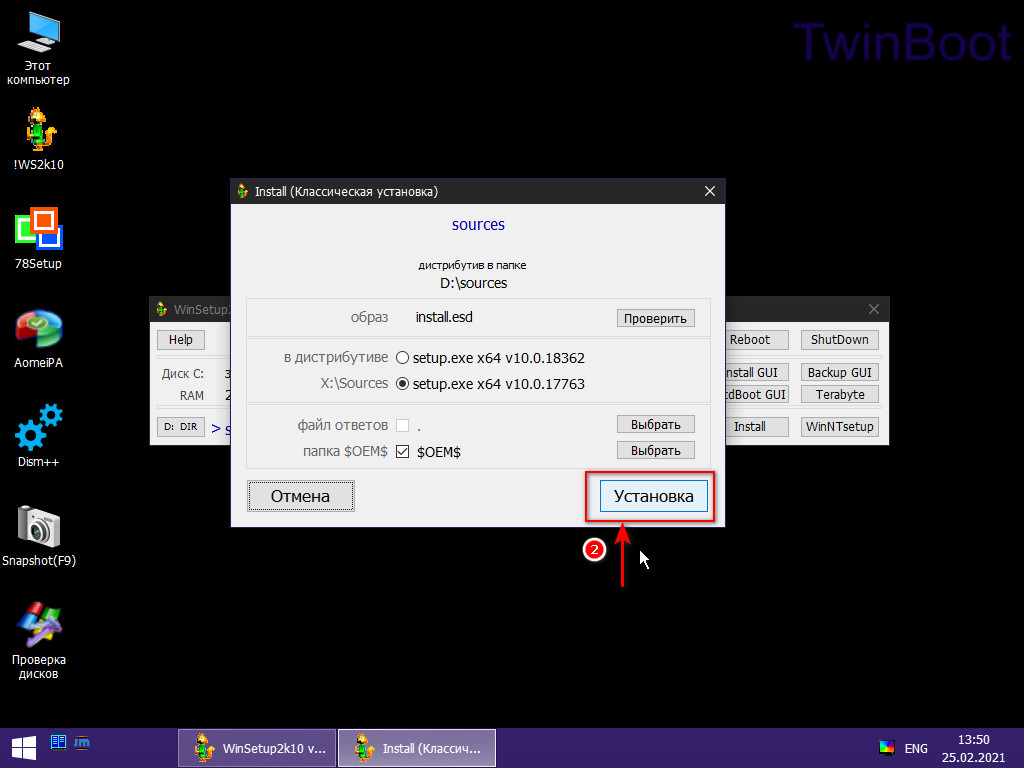1024x768 pixels.
Task: Select the Install taskbar window item
Action: [416, 748]
